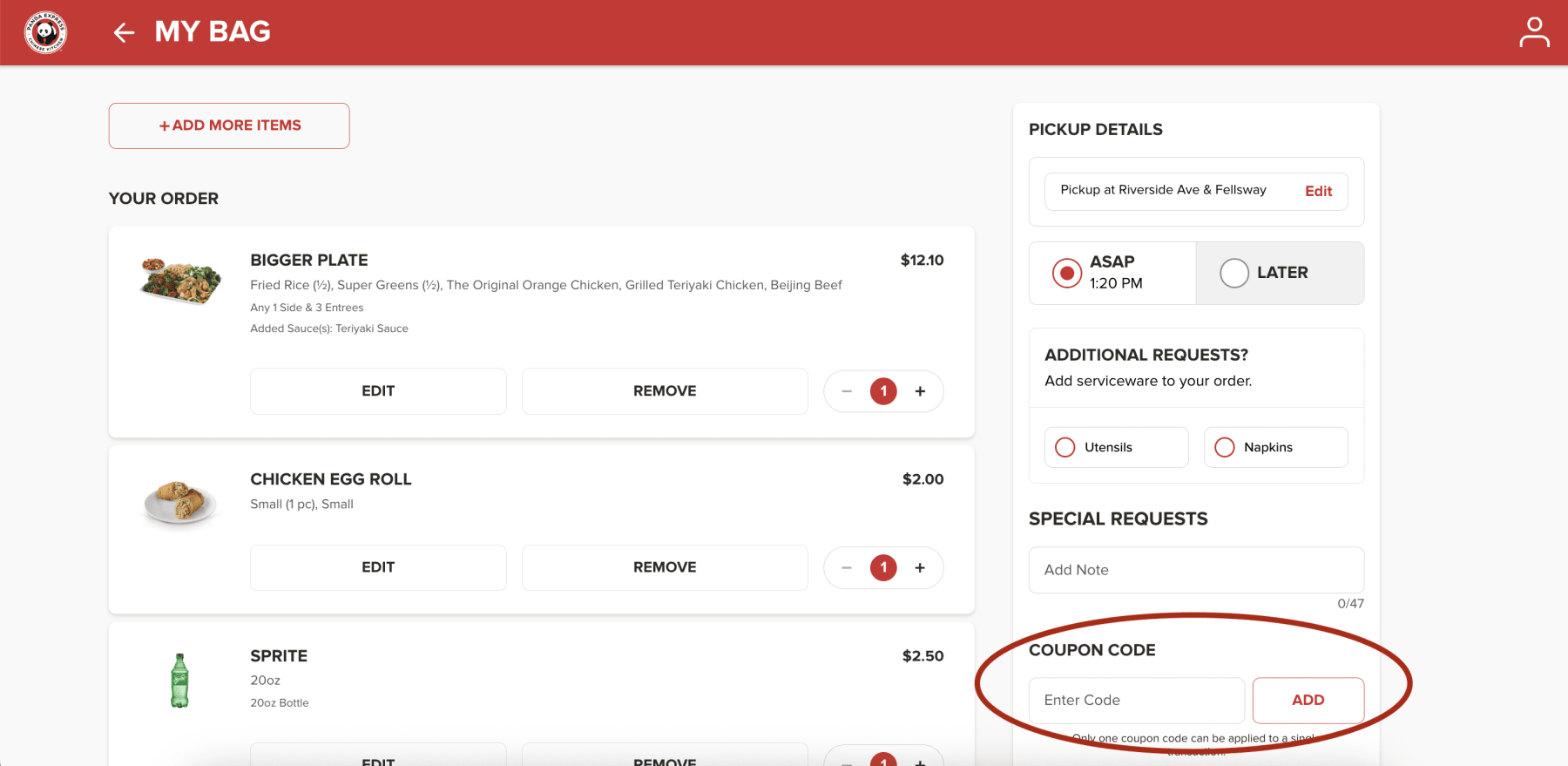Increase Bigger Plate quantity with plus

pos(920,391)
